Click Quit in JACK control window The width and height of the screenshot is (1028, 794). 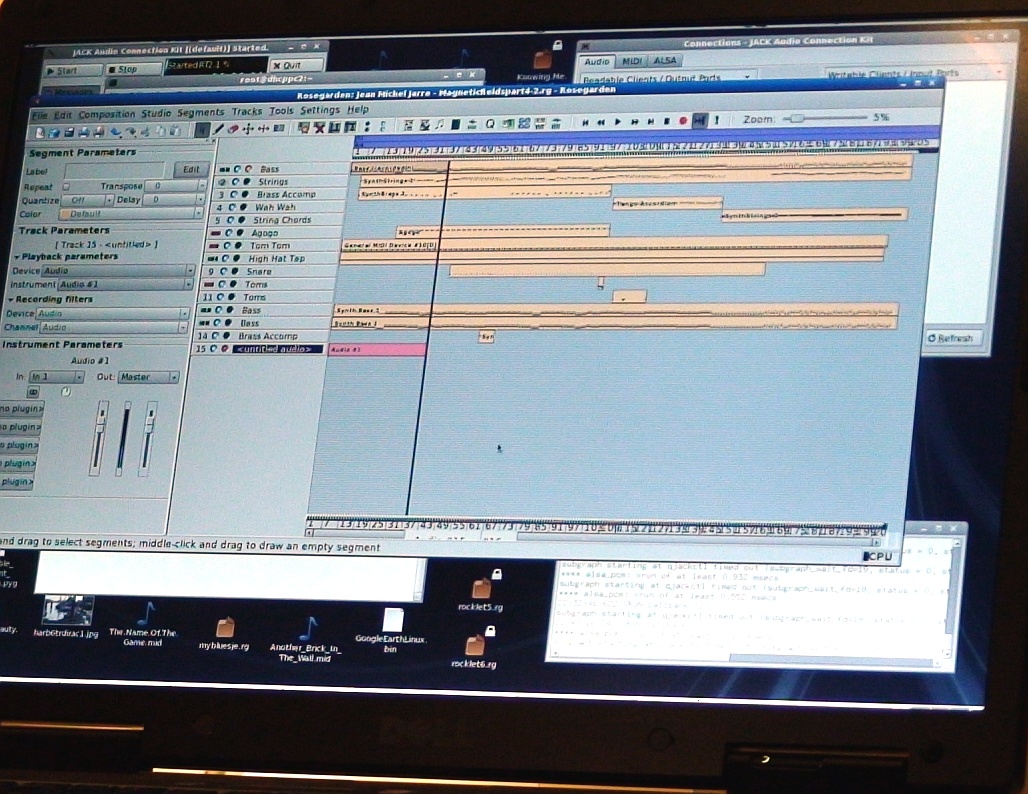click(x=296, y=65)
